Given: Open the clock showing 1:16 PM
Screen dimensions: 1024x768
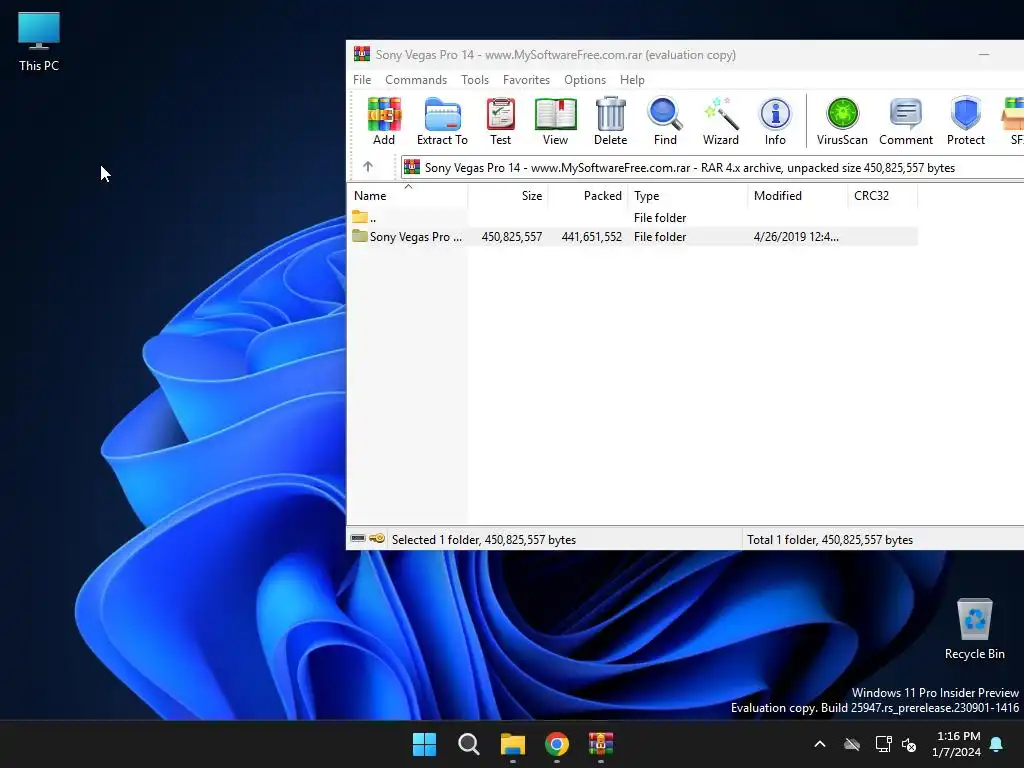Looking at the screenshot, I should point(957,744).
